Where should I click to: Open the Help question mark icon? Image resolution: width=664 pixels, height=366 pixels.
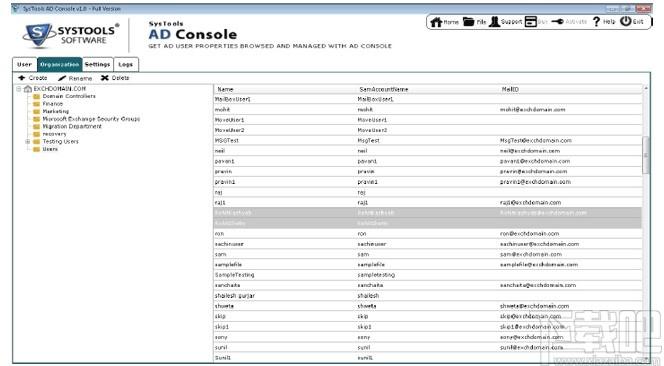tap(596, 22)
